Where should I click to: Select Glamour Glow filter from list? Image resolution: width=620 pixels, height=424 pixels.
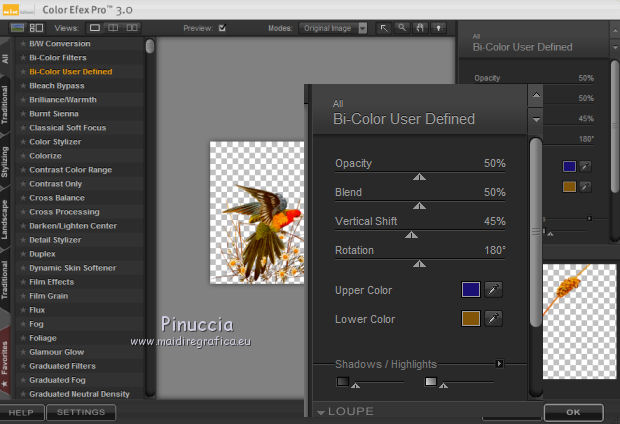coord(57,352)
